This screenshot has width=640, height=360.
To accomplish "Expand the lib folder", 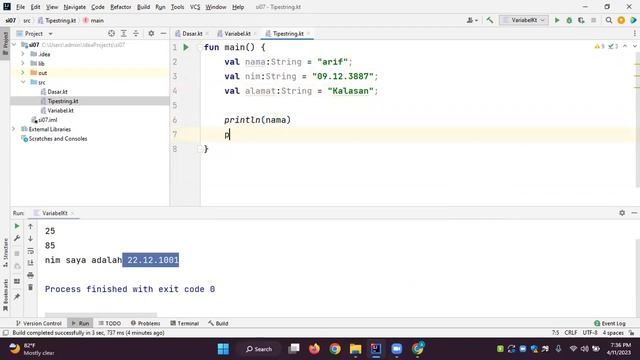I will pyautogui.click(x=23, y=63).
